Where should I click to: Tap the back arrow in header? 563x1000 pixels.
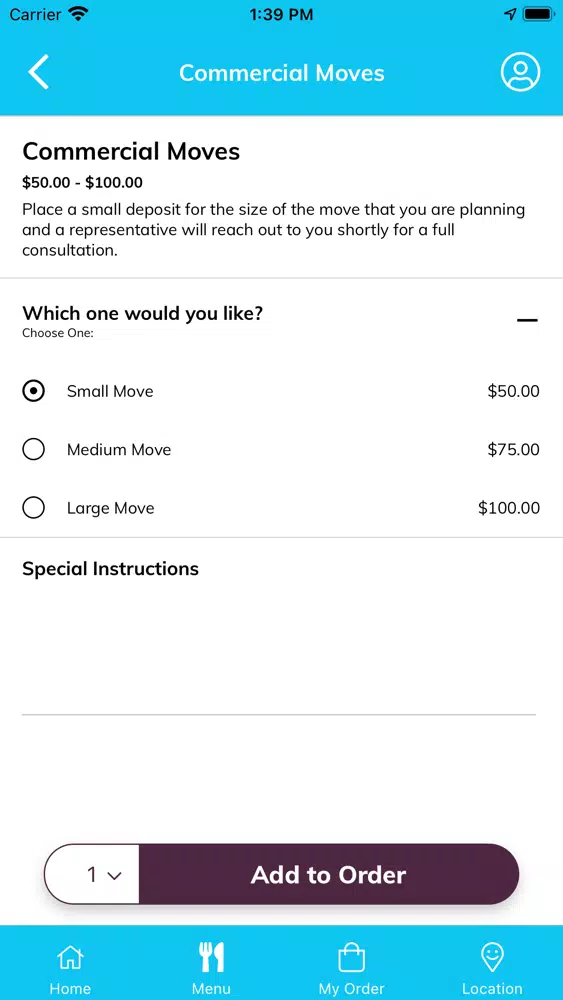[38, 72]
